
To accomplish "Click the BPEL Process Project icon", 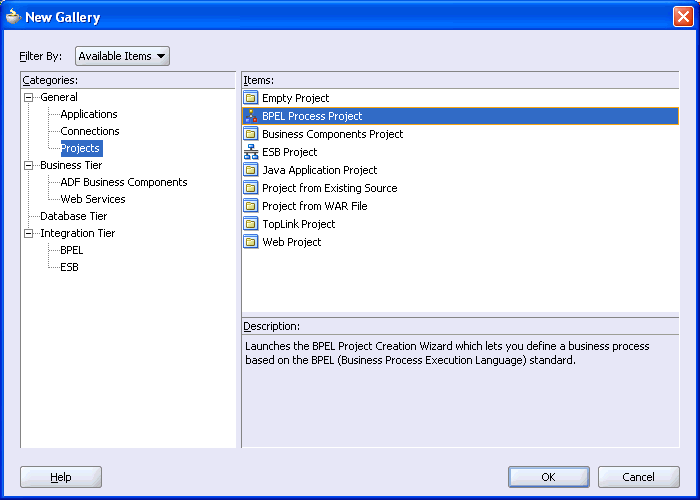I will [x=251, y=116].
